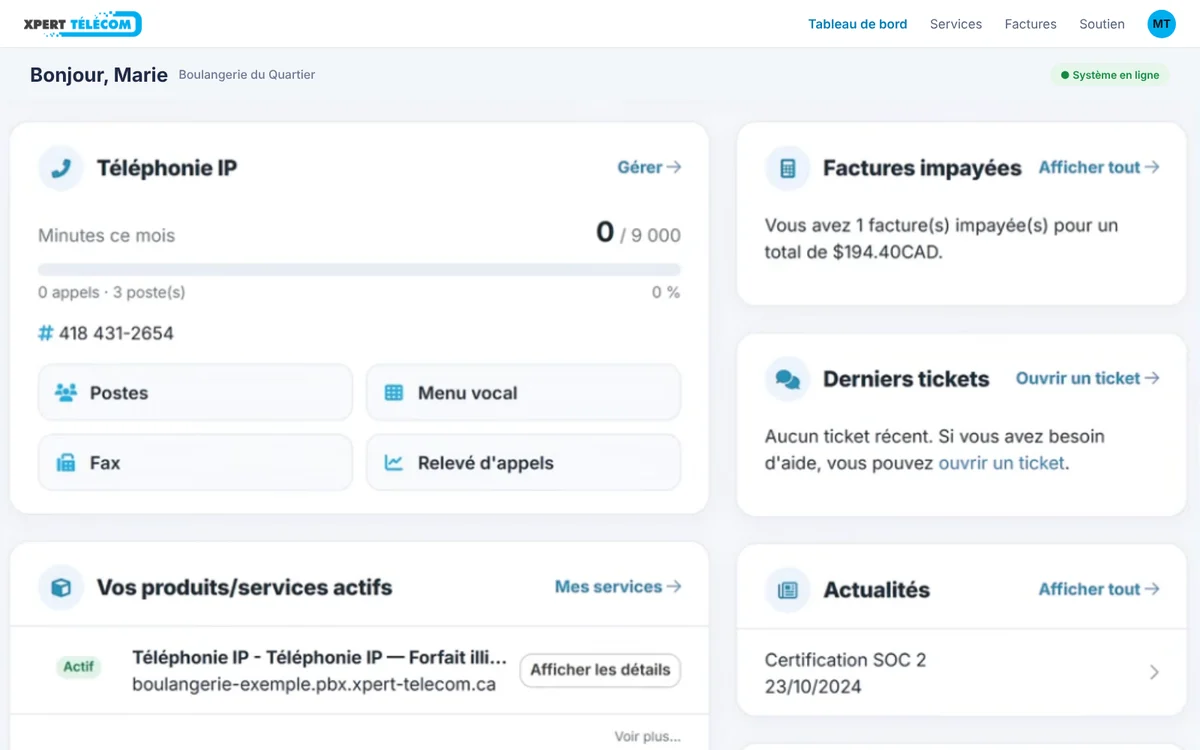
Task: Click the Xpert Télécom logo
Action: click(x=82, y=24)
